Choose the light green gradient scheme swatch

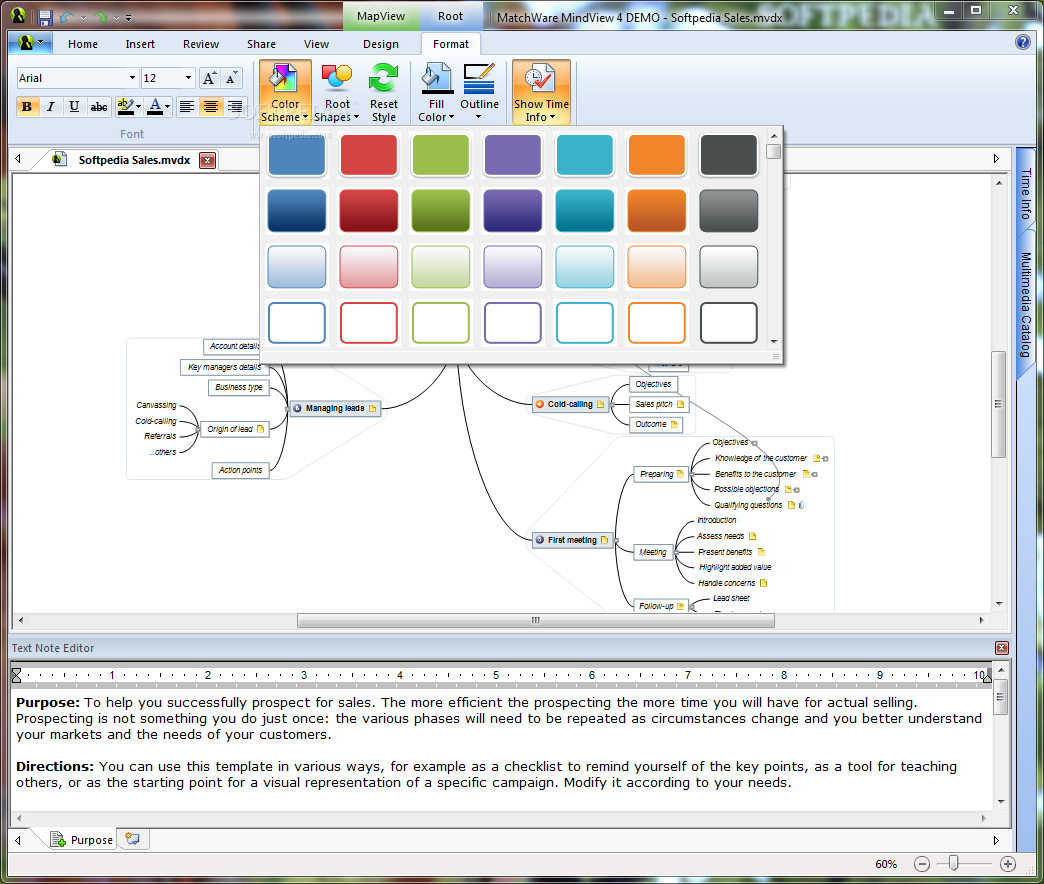441,267
